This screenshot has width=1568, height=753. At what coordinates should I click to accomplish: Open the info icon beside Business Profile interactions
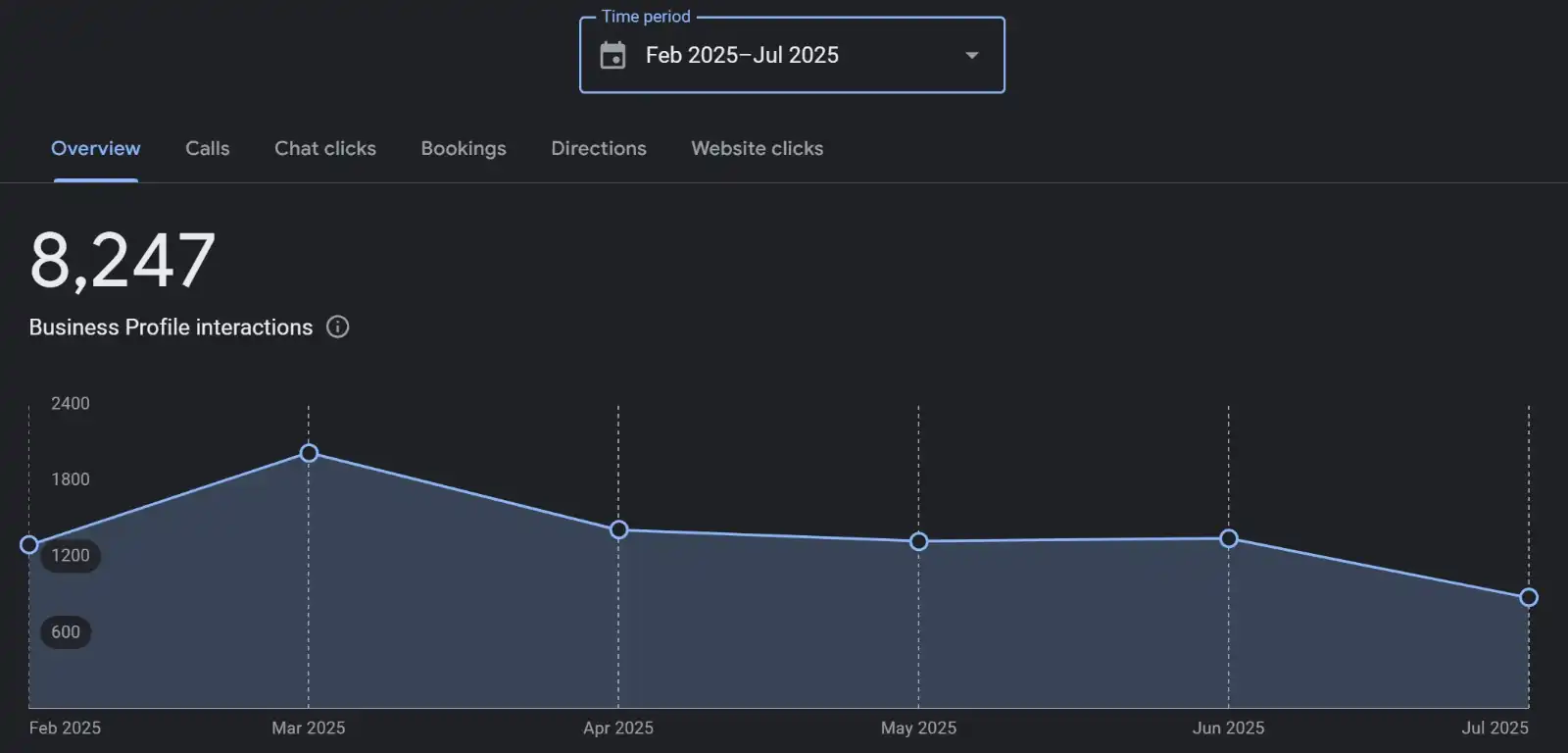point(337,327)
